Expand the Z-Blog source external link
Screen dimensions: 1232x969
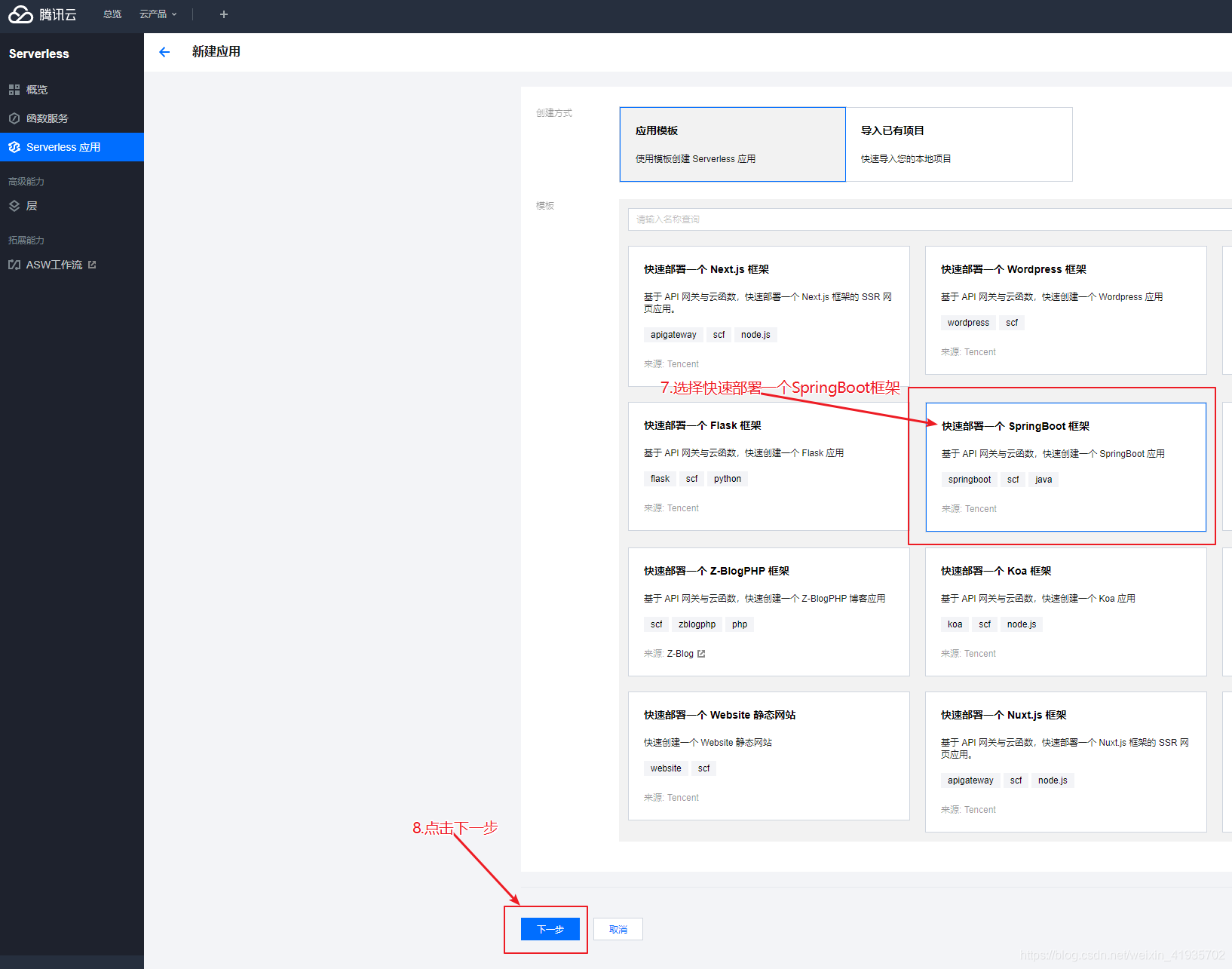[700, 653]
